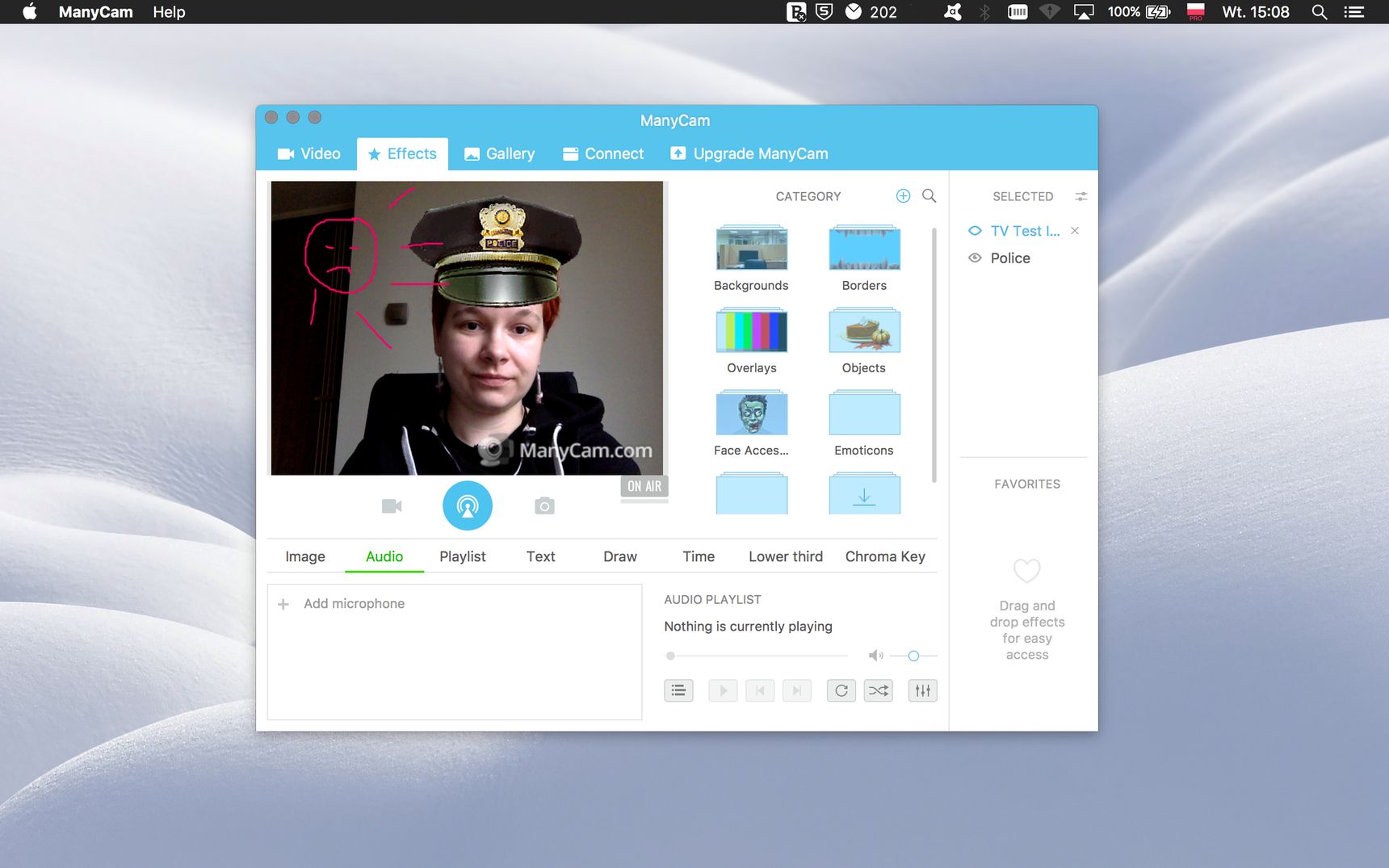1389x868 pixels.
Task: Open the download effects folder
Action: (x=864, y=493)
